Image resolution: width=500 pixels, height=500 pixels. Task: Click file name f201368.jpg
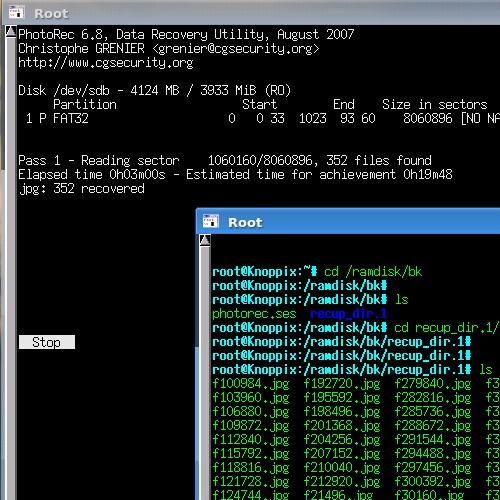point(342,426)
